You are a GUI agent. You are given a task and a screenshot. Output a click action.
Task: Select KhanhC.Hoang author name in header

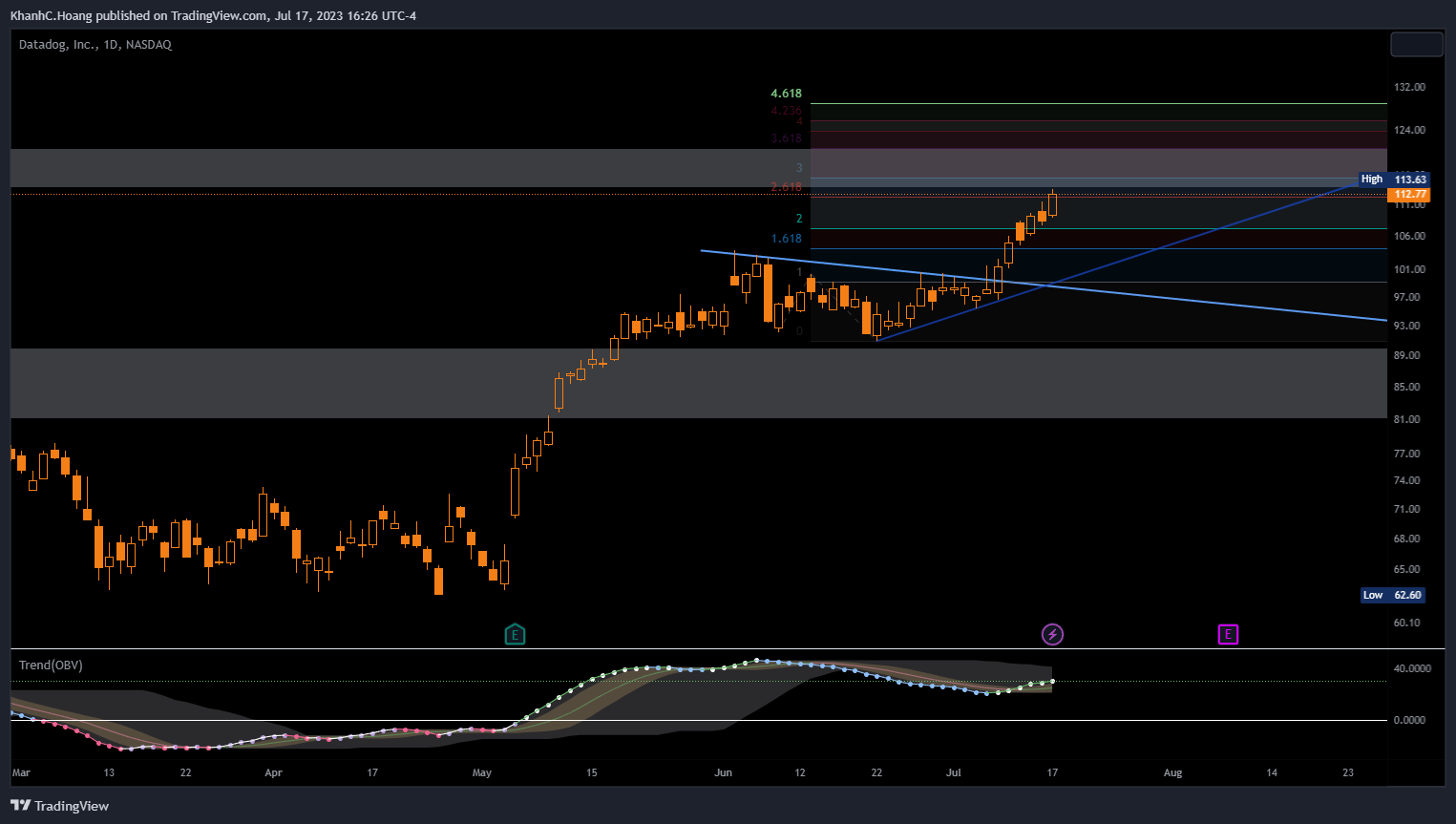[52, 15]
